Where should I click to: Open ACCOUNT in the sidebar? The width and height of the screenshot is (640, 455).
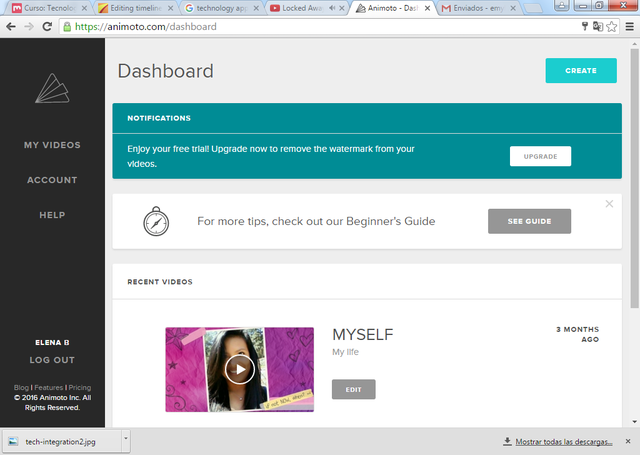click(52, 180)
